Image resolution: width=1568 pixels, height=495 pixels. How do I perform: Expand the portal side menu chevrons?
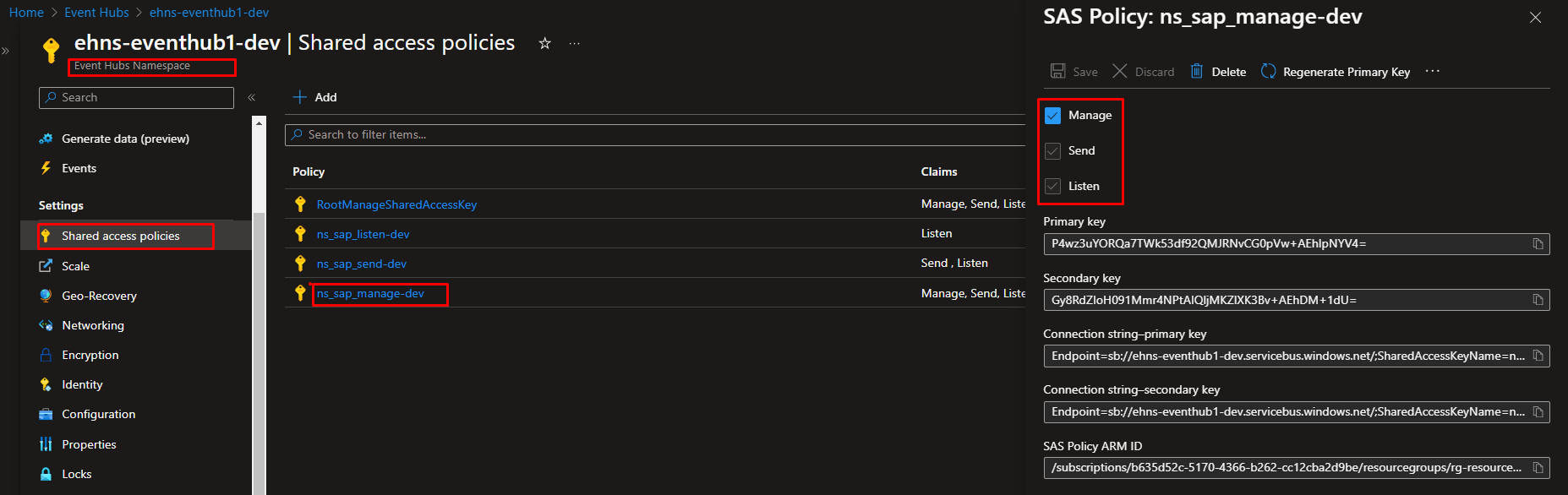click(6, 52)
